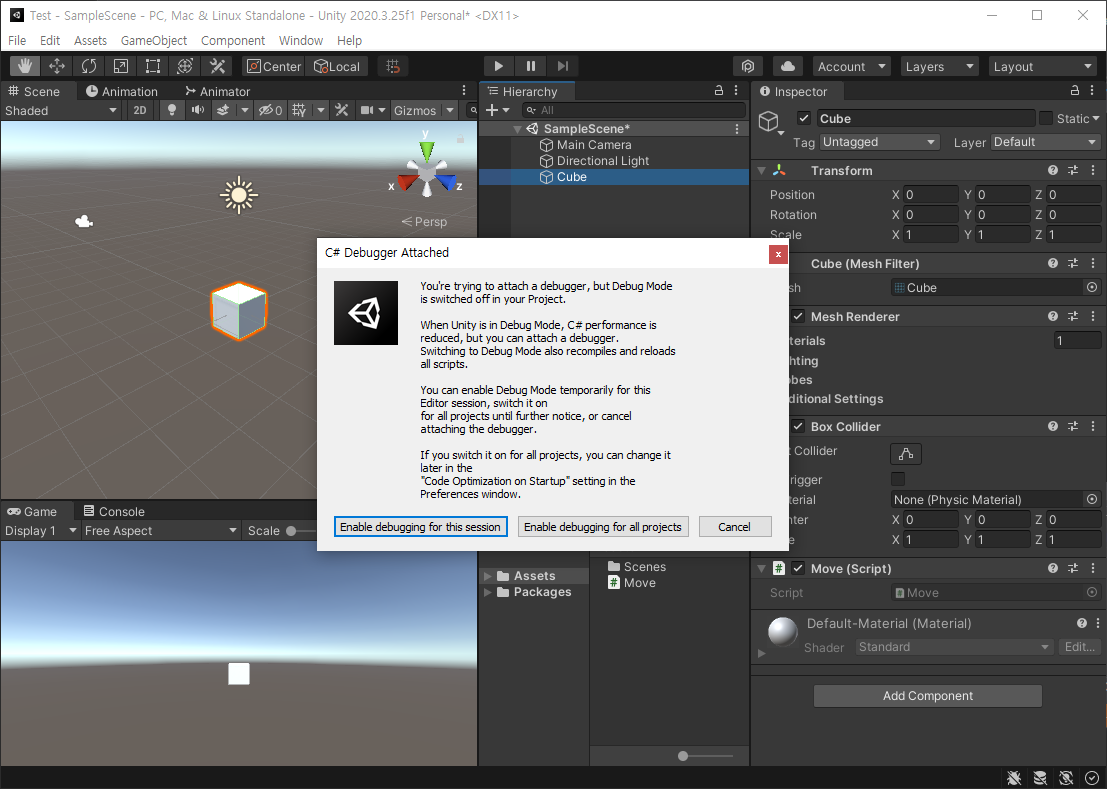Collapse the SampleScene hierarchy
This screenshot has height=789, width=1107.
pyautogui.click(x=517, y=129)
